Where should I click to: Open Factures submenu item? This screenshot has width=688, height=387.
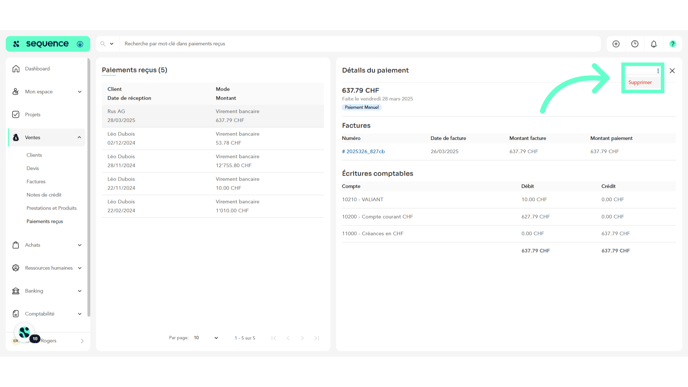coord(36,181)
